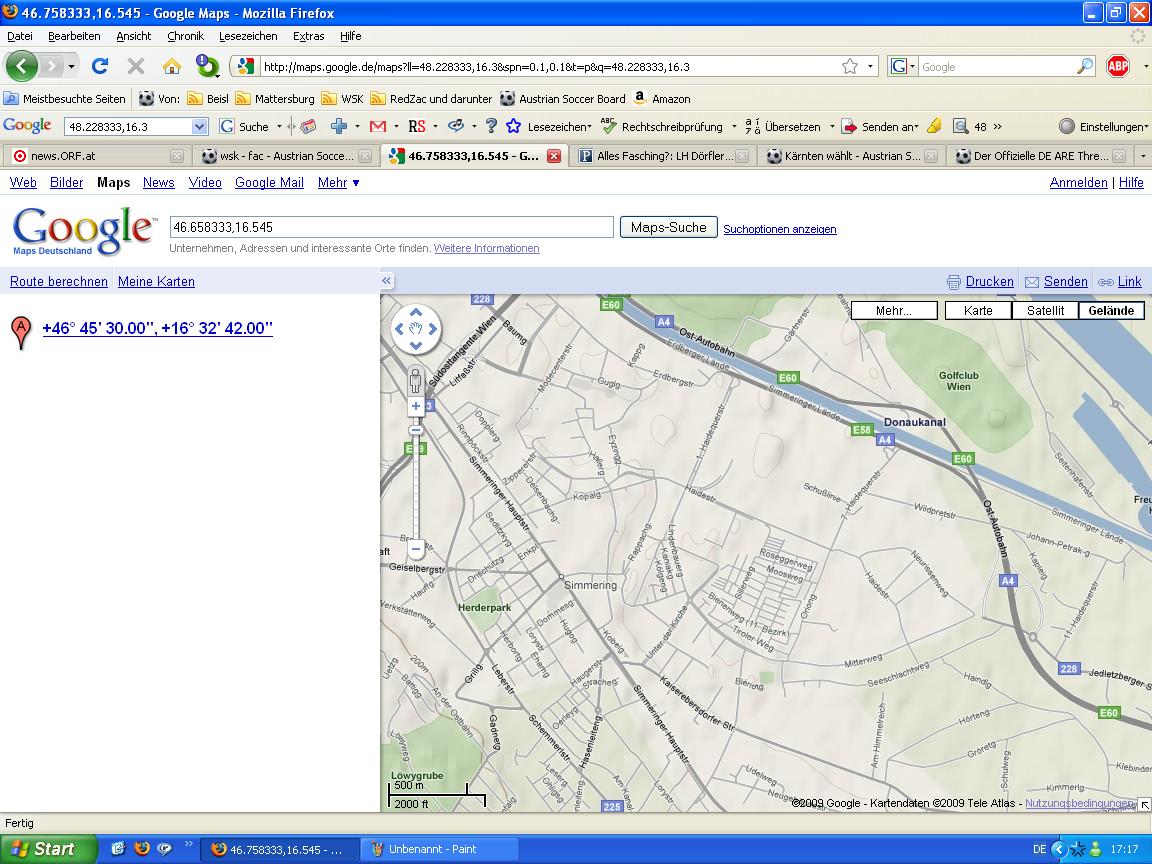Open the Meine Karten link
1152x864 pixels.
point(156,281)
